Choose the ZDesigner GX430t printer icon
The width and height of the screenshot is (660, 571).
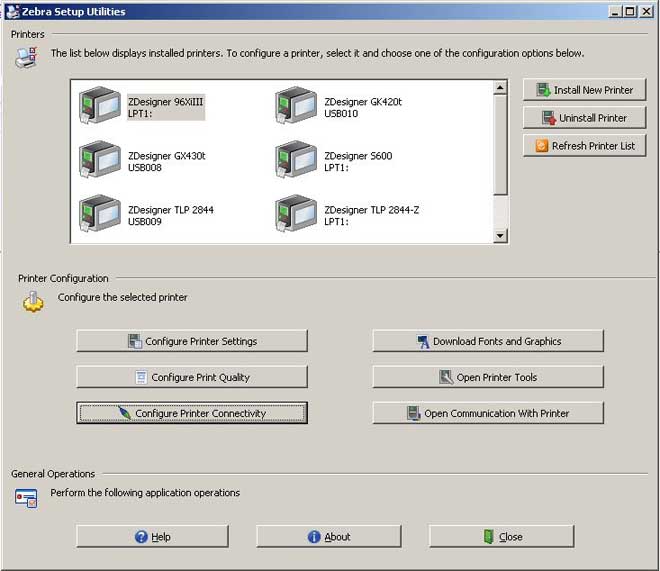pos(100,159)
